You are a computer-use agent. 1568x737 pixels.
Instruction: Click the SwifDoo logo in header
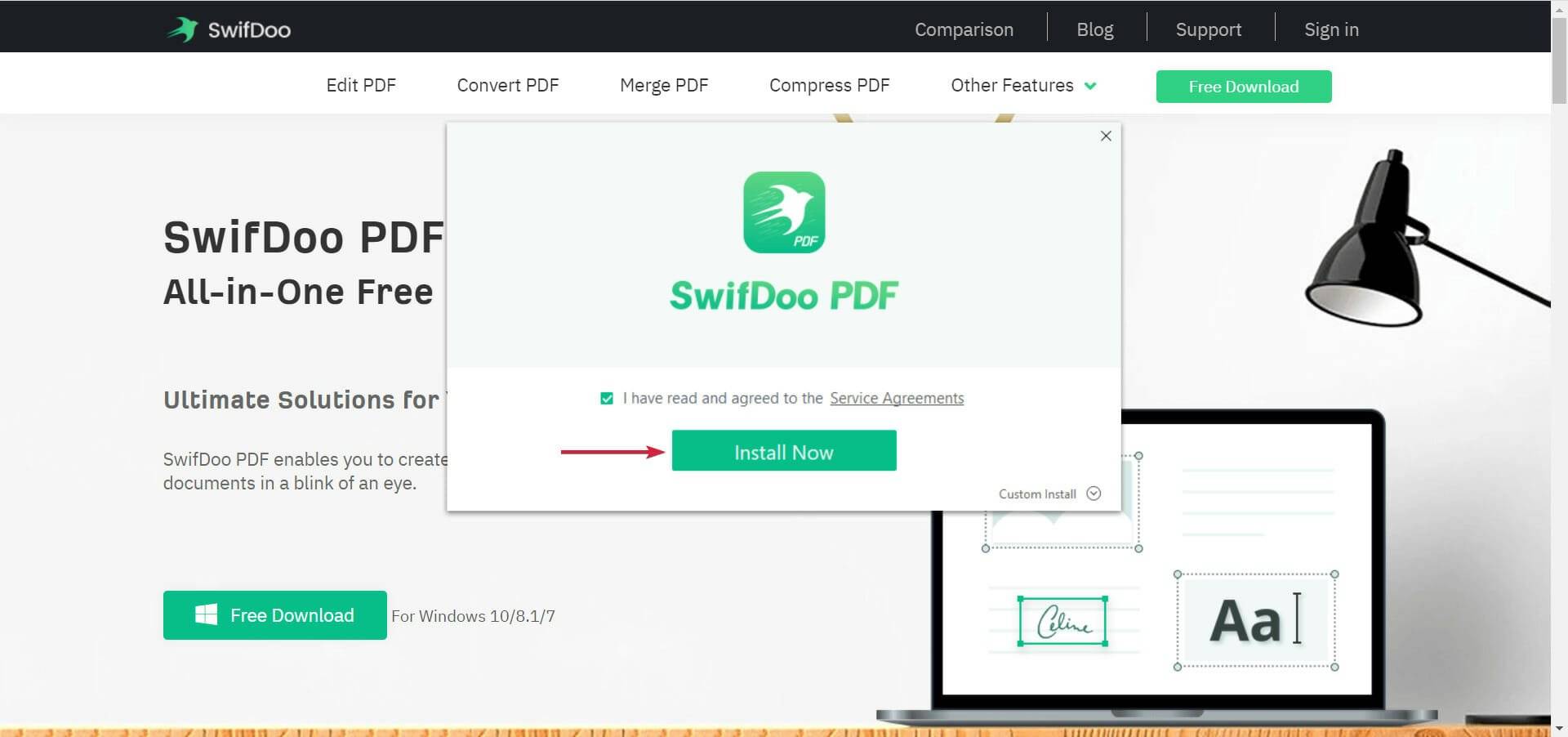tap(229, 29)
